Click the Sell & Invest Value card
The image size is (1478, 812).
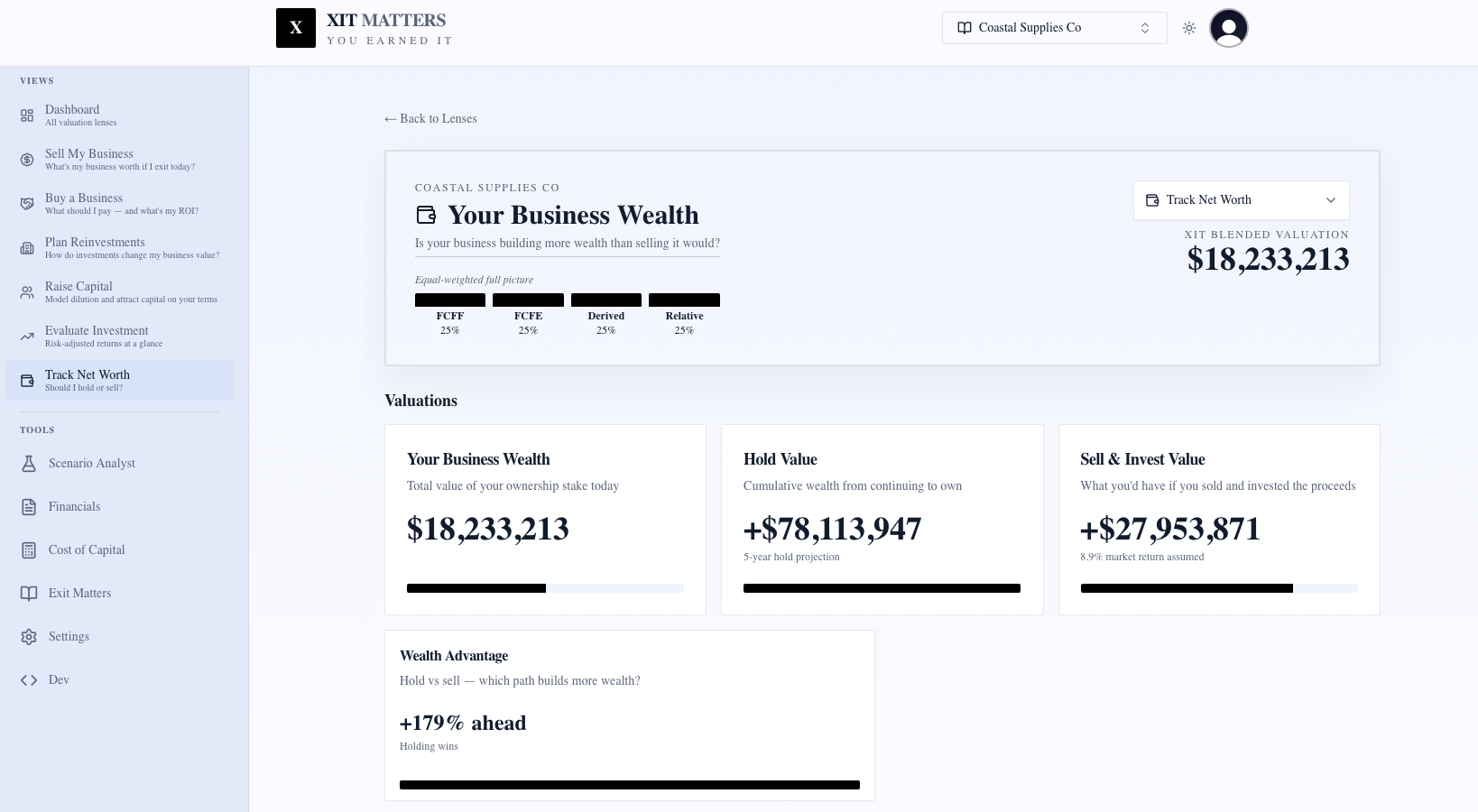click(1219, 520)
